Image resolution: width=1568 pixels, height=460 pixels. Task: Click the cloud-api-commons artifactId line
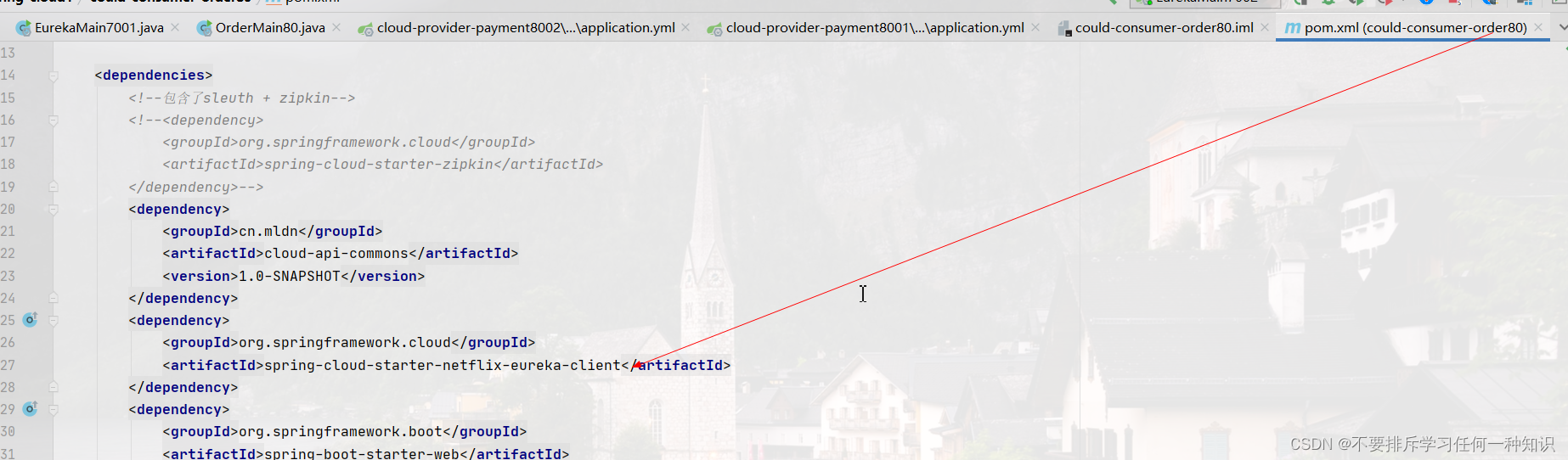pos(341,253)
